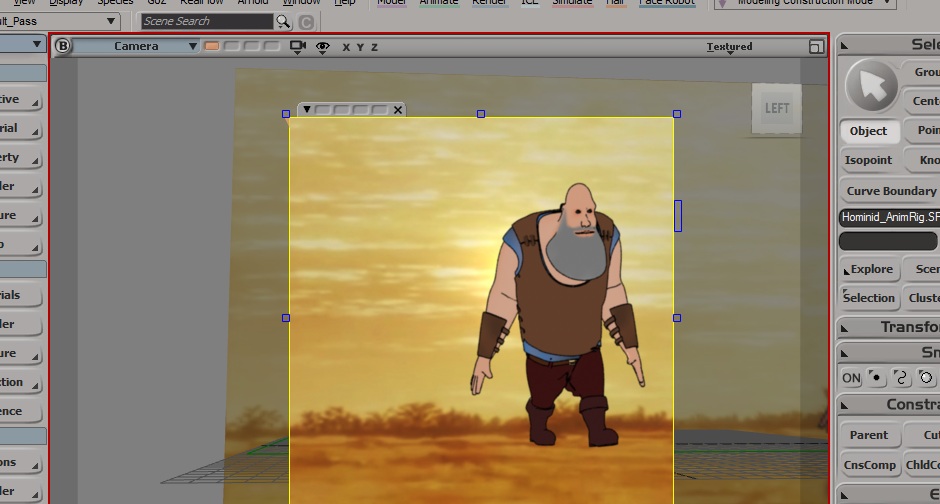Open the camera icon menu in viewport bar
This screenshot has width=940, height=504.
click(x=297, y=47)
